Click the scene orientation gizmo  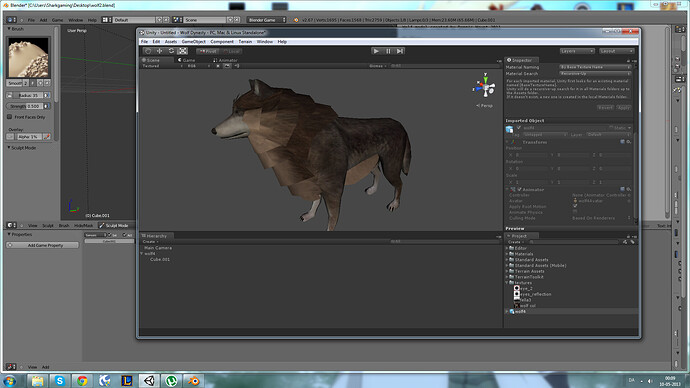(485, 87)
